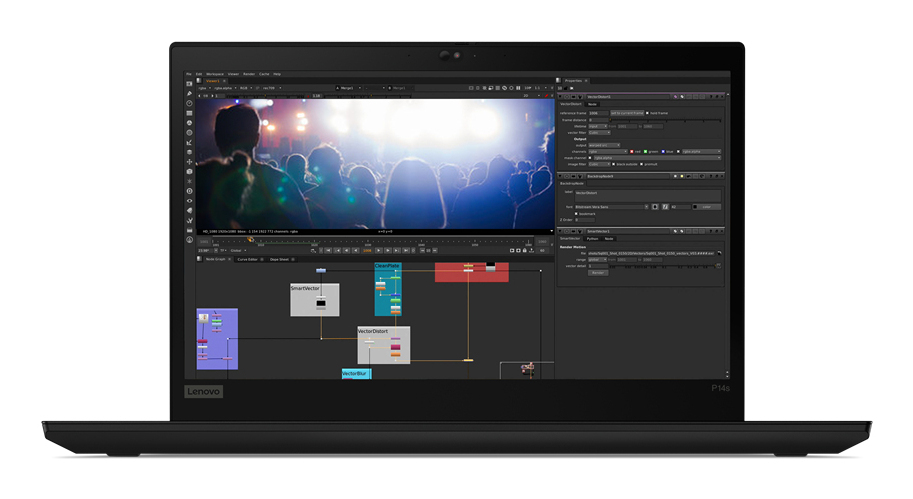
Task: Click the set to current frame button
Action: [x=627, y=113]
